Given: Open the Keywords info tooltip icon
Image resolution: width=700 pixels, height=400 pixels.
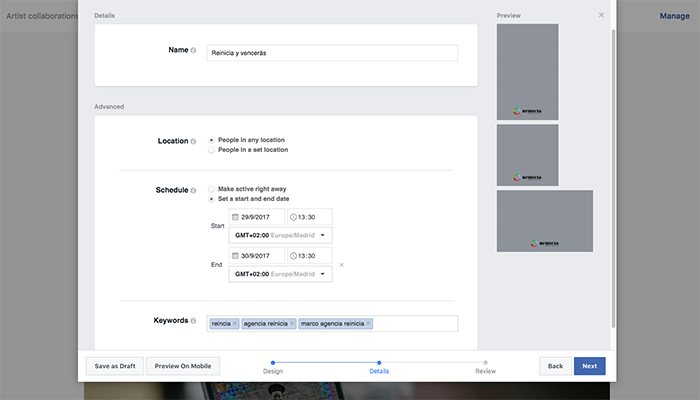Looking at the screenshot, I should tap(193, 321).
